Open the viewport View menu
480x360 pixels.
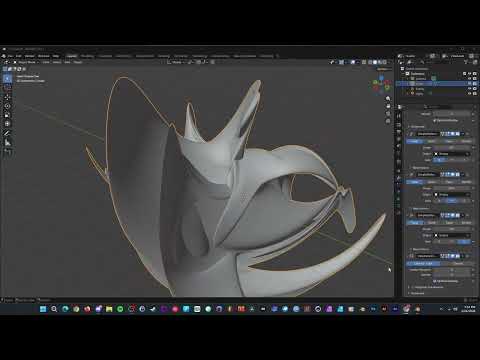click(46, 62)
